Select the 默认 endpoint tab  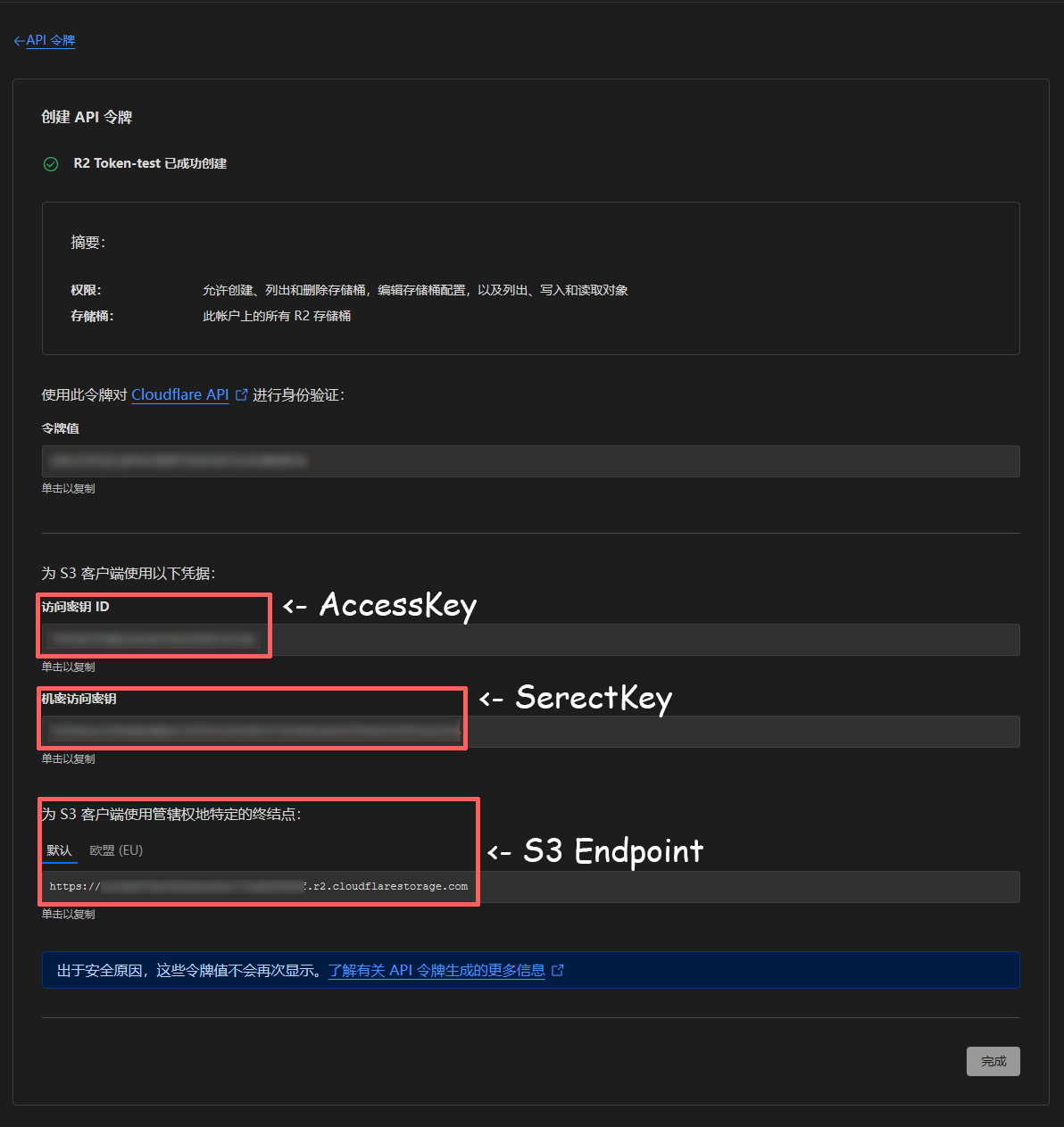tap(60, 850)
